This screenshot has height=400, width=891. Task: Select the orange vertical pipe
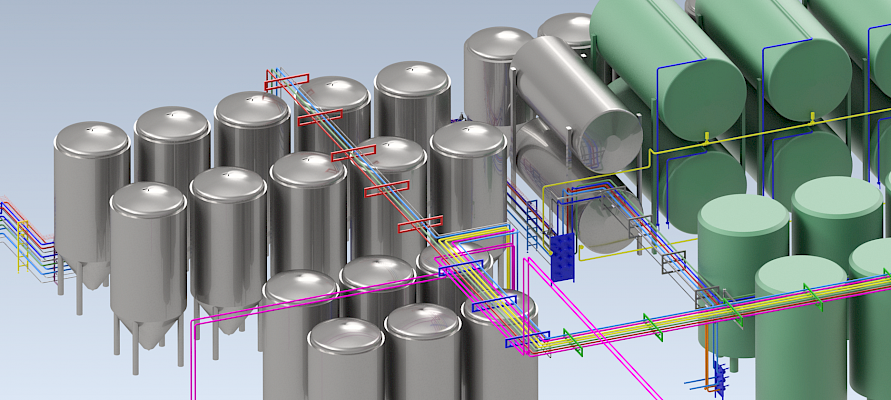[x=707, y=356]
